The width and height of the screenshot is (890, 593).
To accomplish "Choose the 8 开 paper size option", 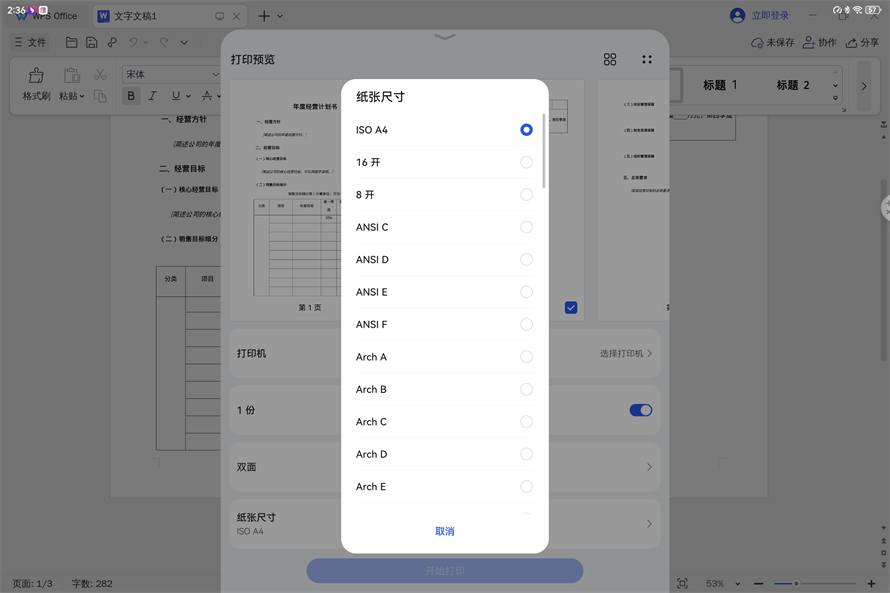I will [444, 195].
